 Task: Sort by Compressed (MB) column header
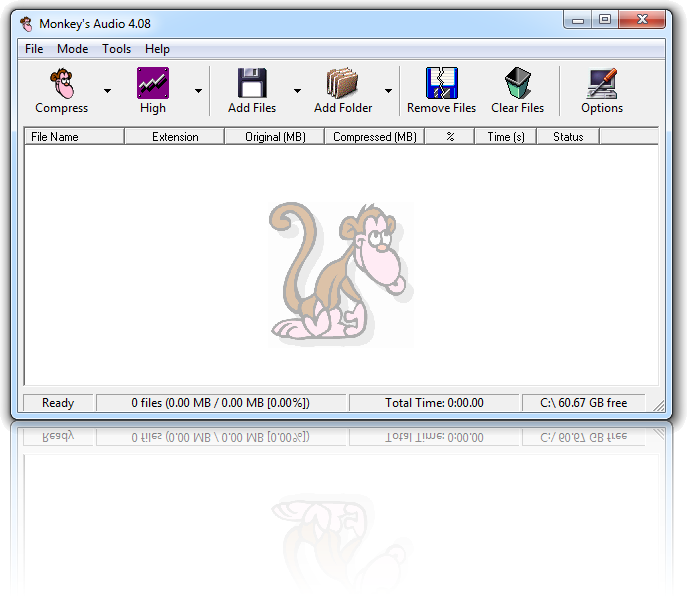tap(374, 137)
